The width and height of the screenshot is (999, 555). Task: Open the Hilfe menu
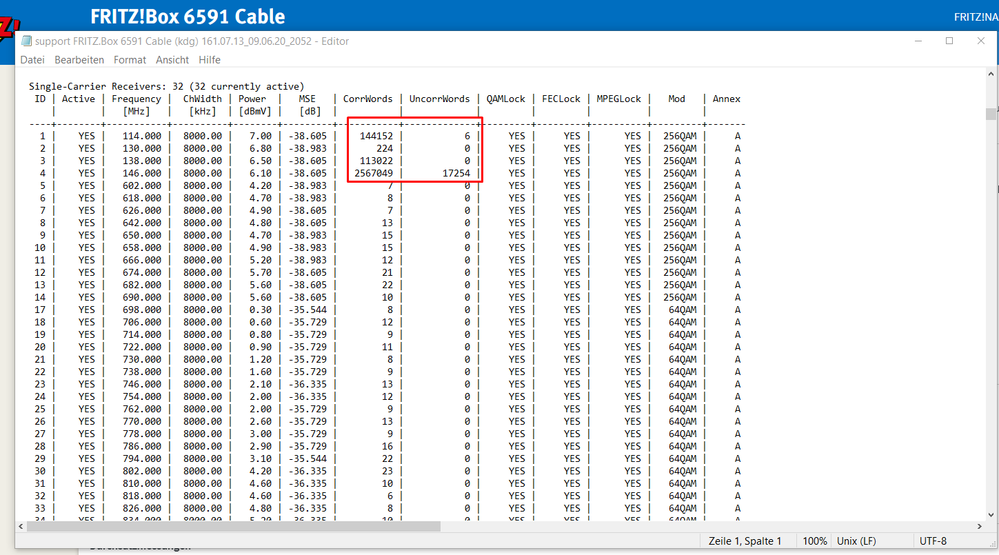point(209,60)
